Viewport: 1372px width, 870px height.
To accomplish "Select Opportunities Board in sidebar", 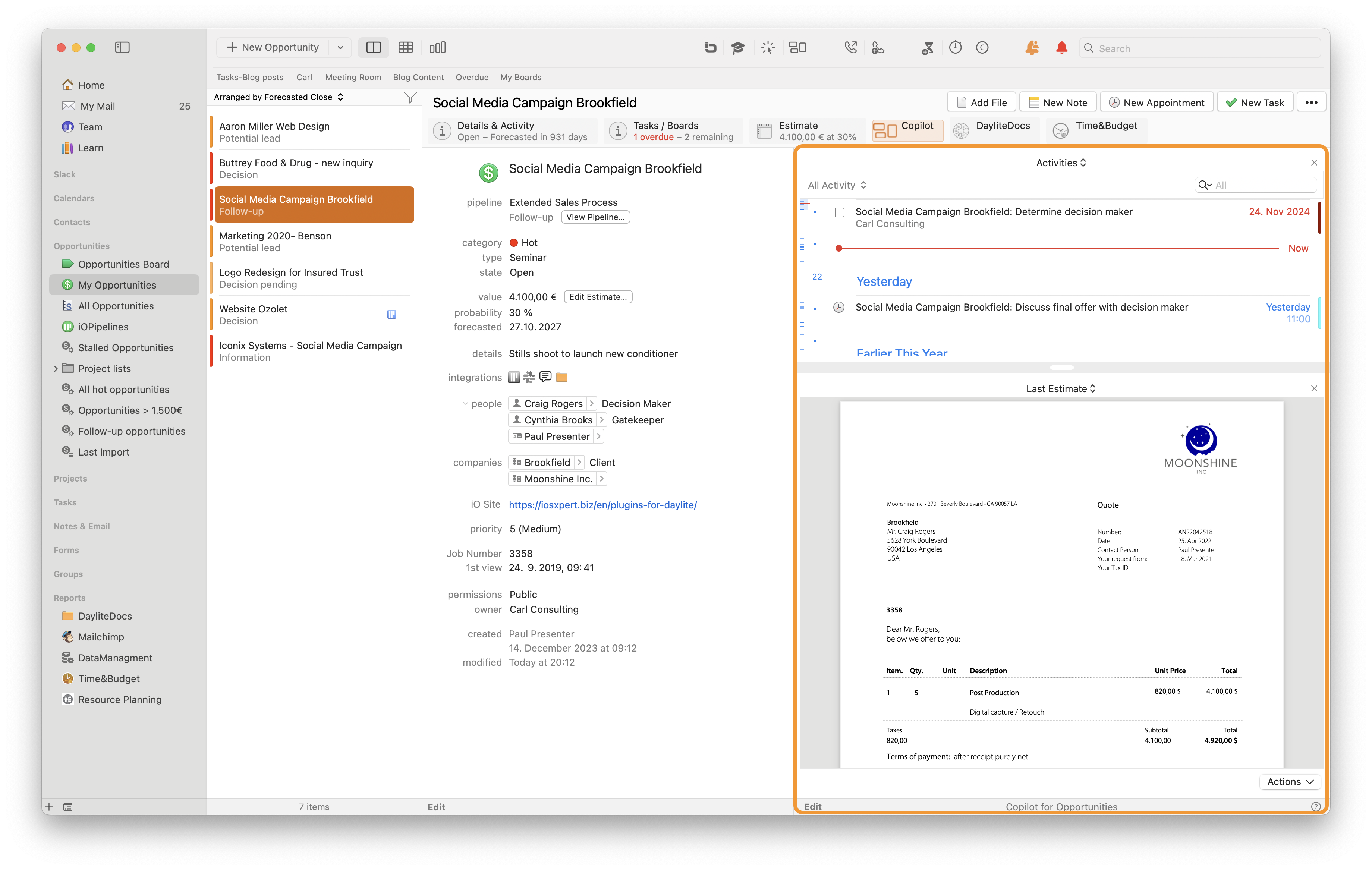I will pyautogui.click(x=124, y=264).
